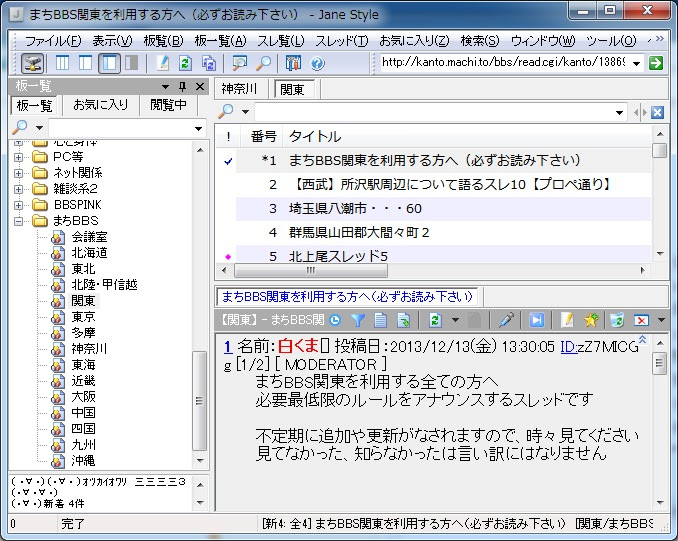Screen dimensions: 678x541
Task: Open the arrow beside thread refresh icon
Action: (455, 320)
